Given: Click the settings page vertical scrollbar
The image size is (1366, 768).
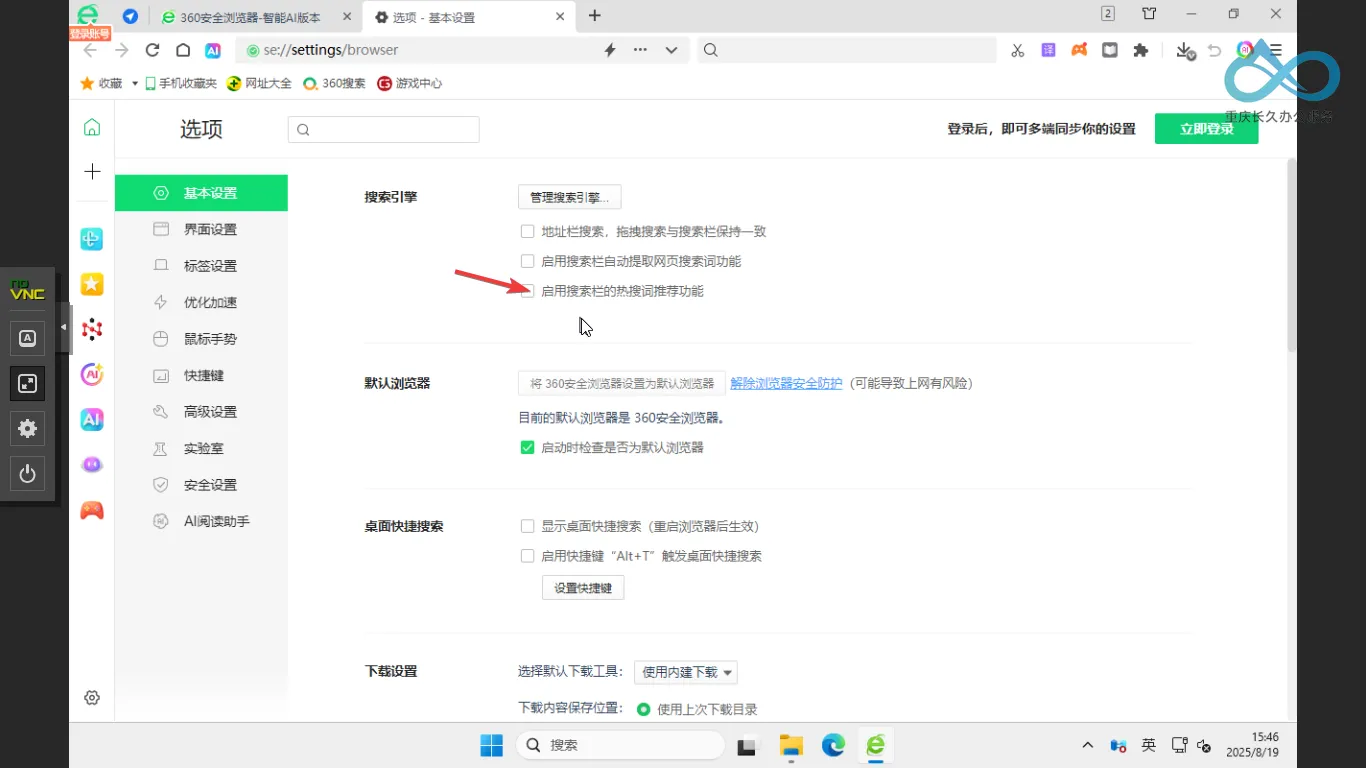Looking at the screenshot, I should tap(1291, 255).
